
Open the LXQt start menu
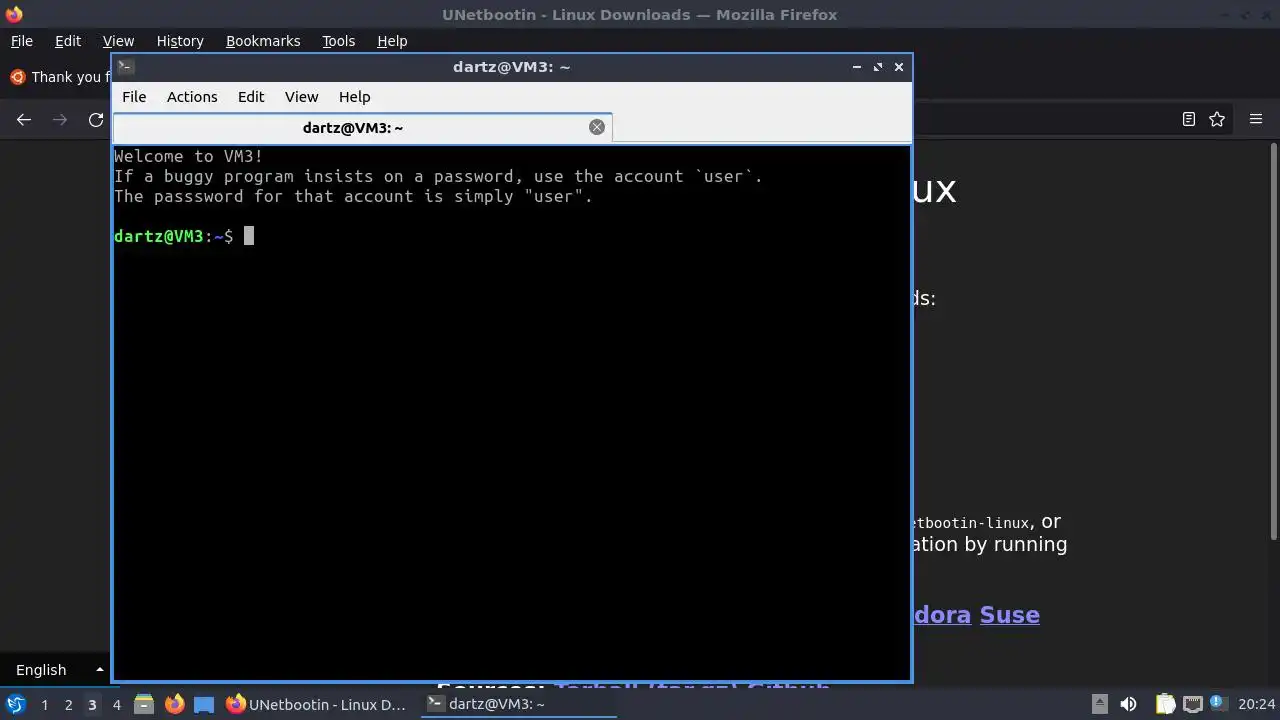coord(15,704)
